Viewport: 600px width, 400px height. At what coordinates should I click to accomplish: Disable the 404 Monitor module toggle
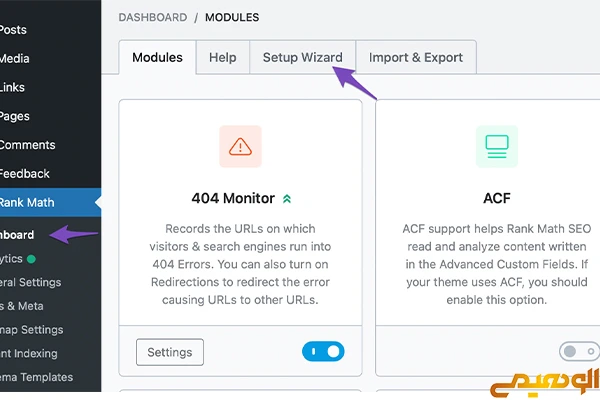coord(323,351)
